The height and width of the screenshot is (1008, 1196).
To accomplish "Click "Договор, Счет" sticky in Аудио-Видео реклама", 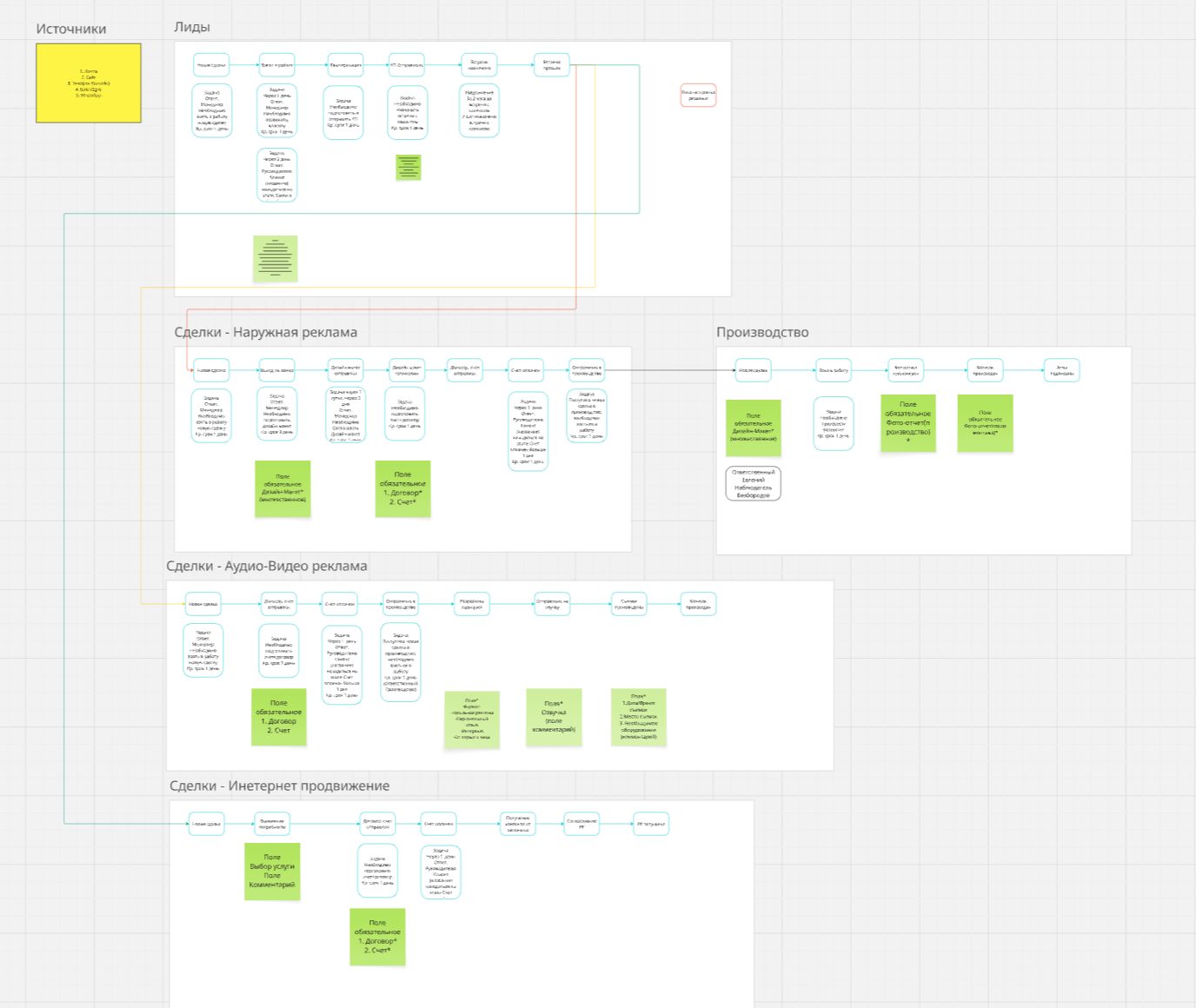I will 279,717.
